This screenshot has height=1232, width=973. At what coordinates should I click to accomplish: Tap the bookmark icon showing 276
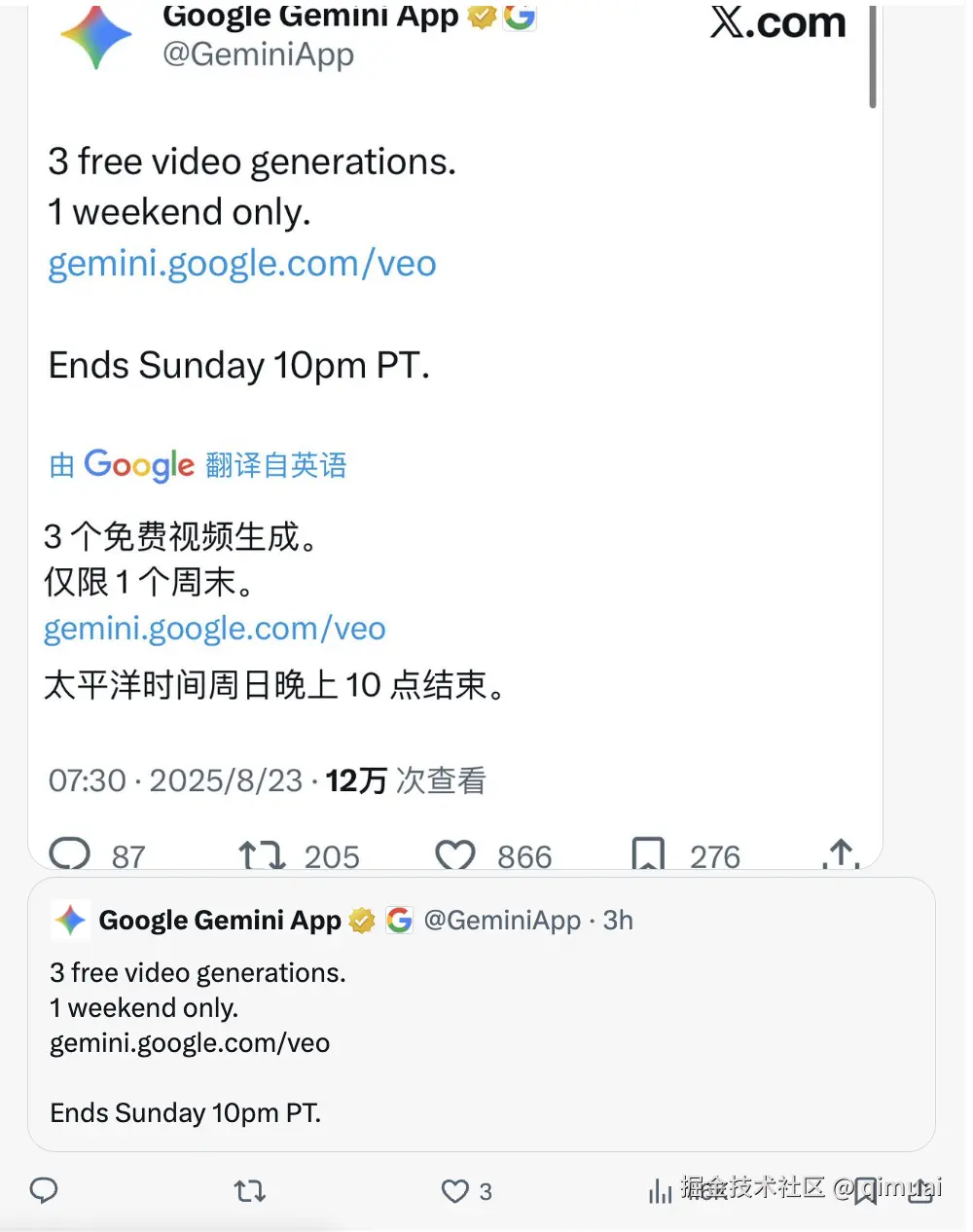(x=648, y=853)
